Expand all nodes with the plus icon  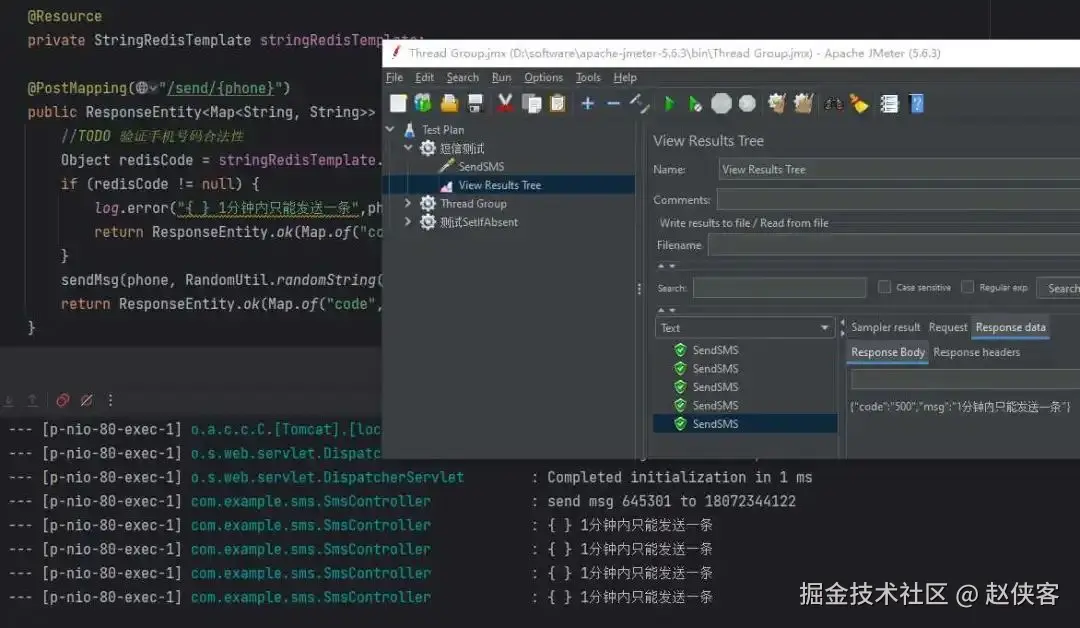588,103
